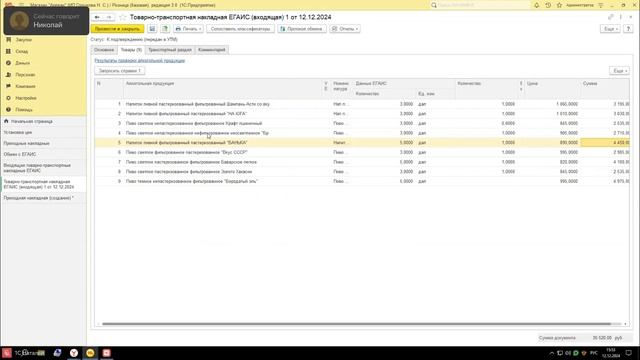
Task: Open the Windows notification center icon
Action: tap(629, 353)
